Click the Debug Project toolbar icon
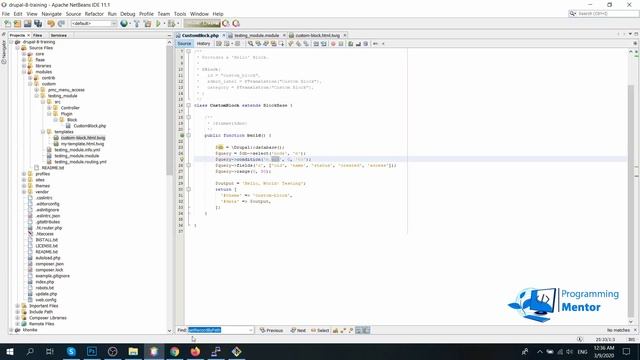Screen dimensions: 640x360 pos(172,24)
